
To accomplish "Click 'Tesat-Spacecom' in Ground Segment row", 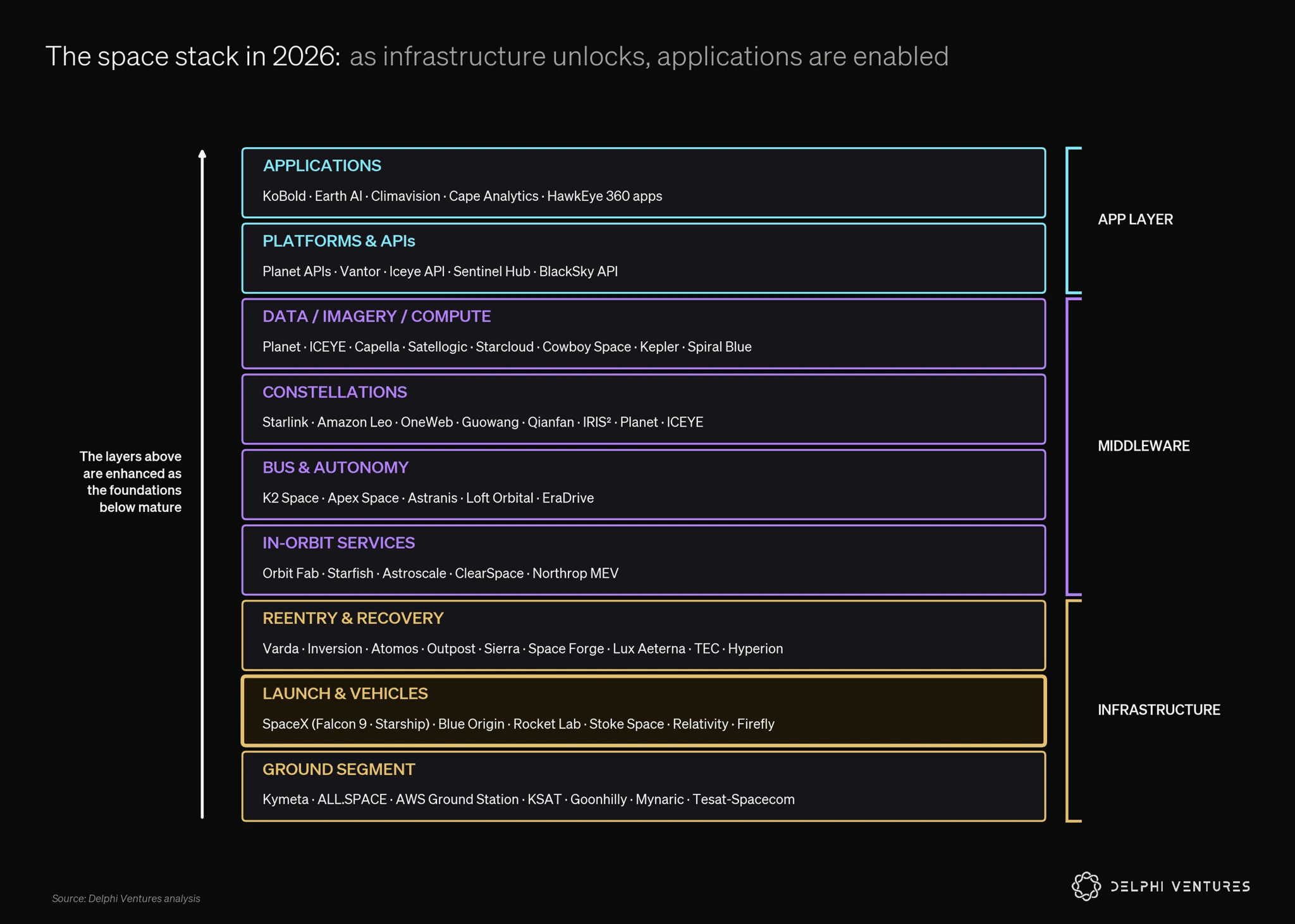I will tap(744, 799).
